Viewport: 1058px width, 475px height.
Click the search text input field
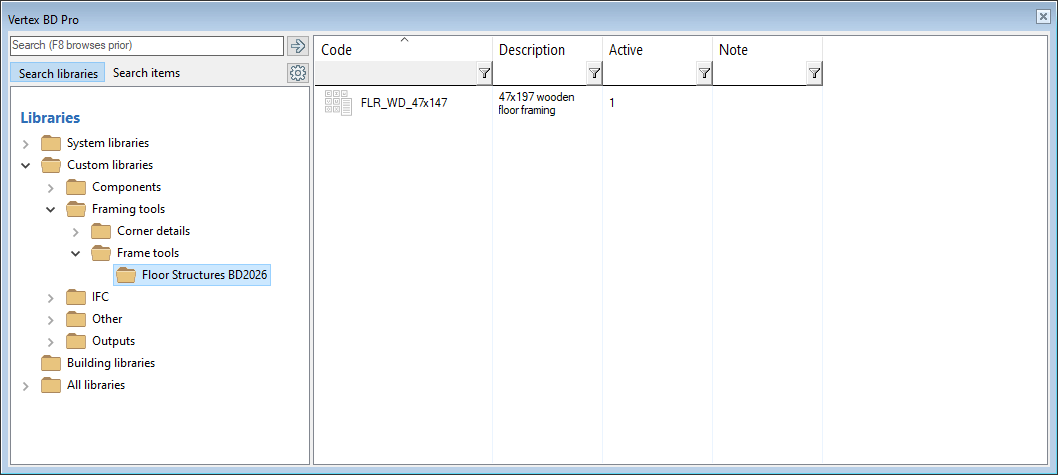[x=146, y=46]
